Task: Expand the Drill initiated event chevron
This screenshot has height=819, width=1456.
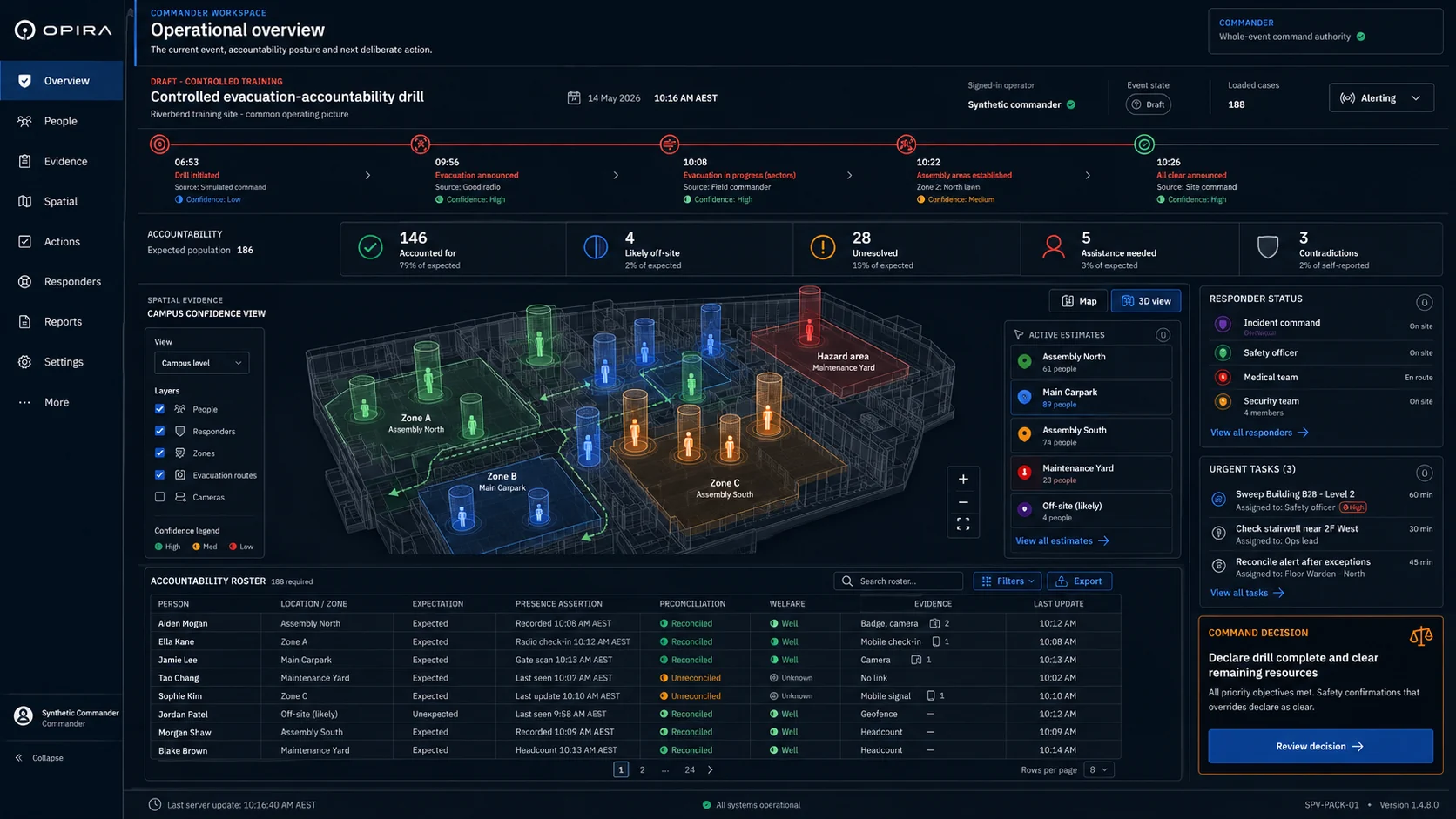Action: tap(367, 175)
